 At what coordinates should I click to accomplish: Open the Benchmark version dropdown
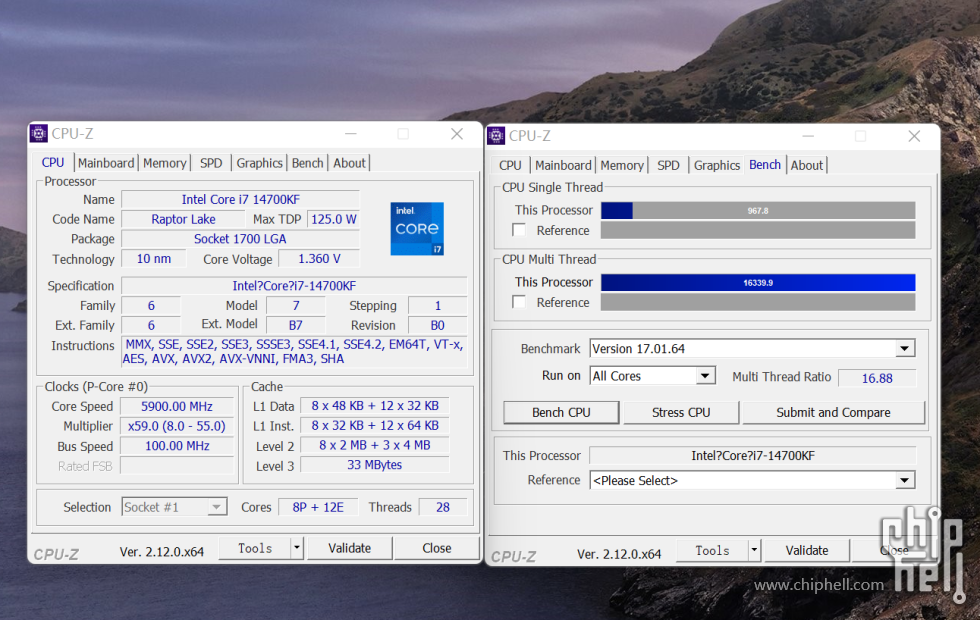(x=904, y=349)
